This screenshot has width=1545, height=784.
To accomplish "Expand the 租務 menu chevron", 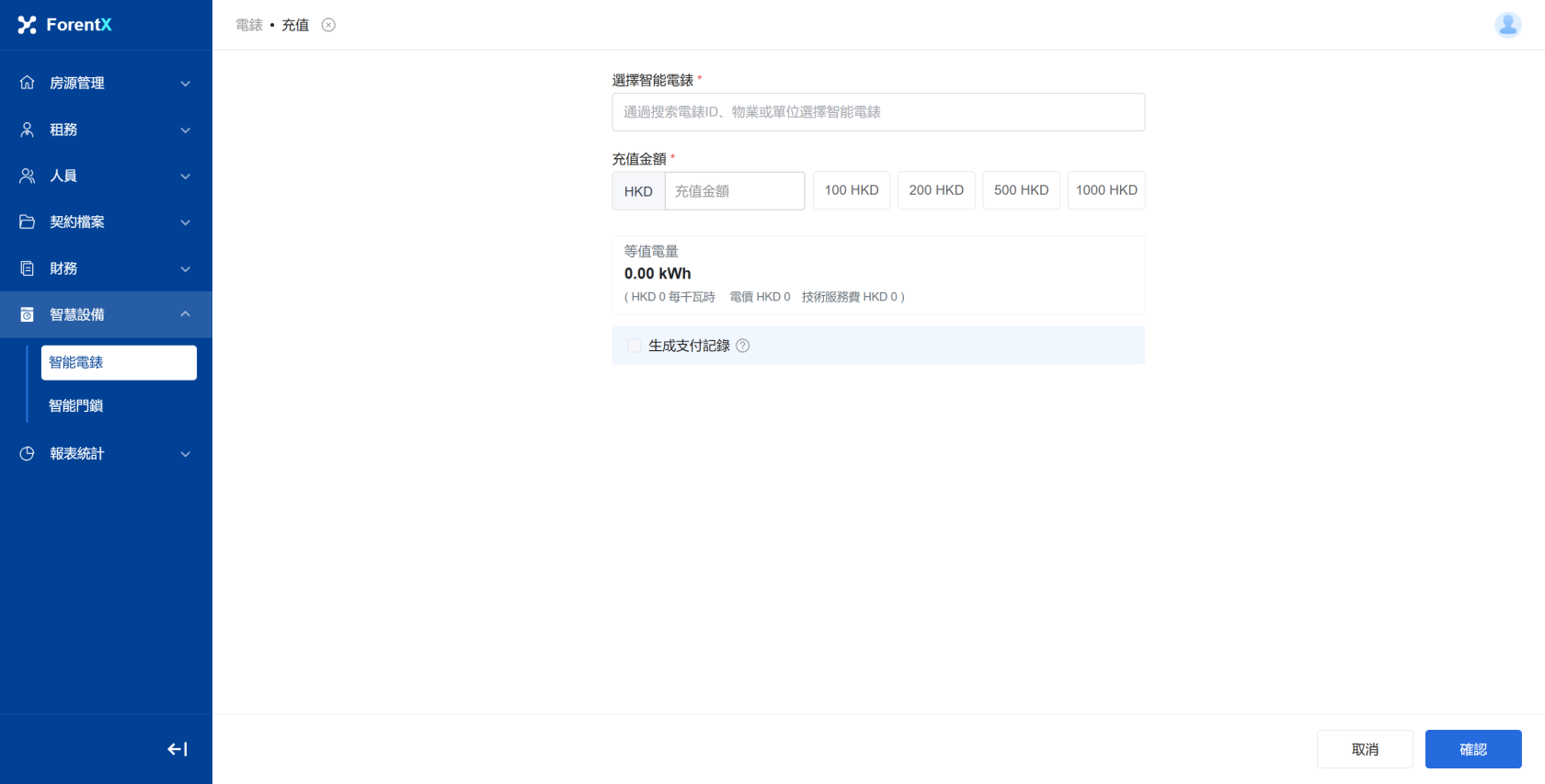I will click(x=185, y=130).
